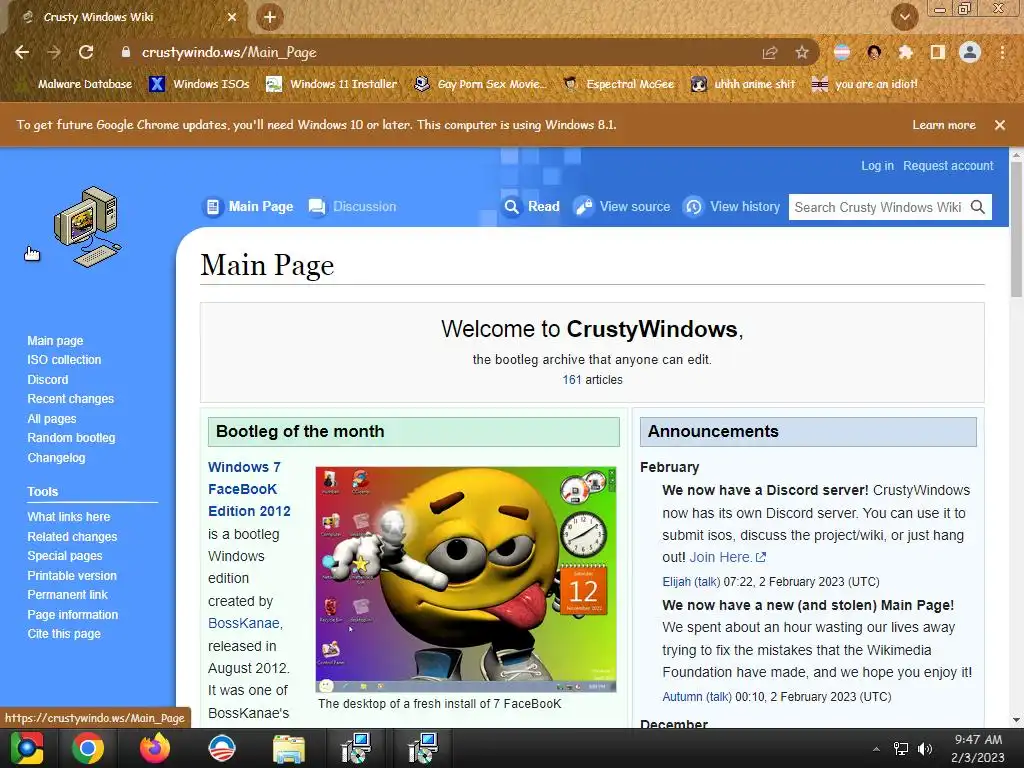The width and height of the screenshot is (1024, 768).
Task: Click What links here under Tools
Action: pos(69,517)
